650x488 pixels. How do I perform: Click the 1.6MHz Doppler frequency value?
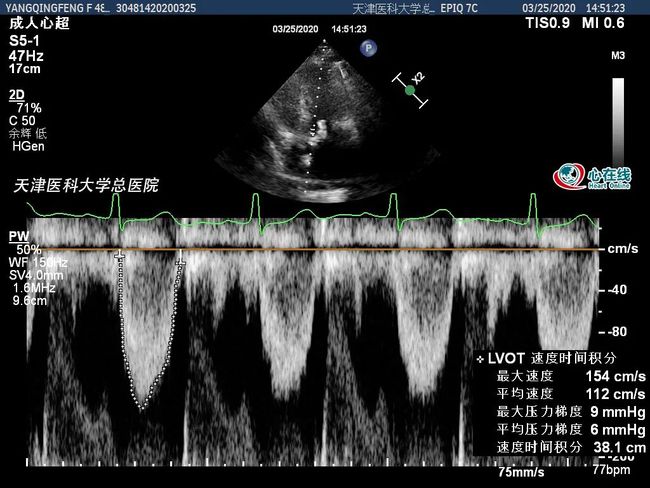(34, 287)
